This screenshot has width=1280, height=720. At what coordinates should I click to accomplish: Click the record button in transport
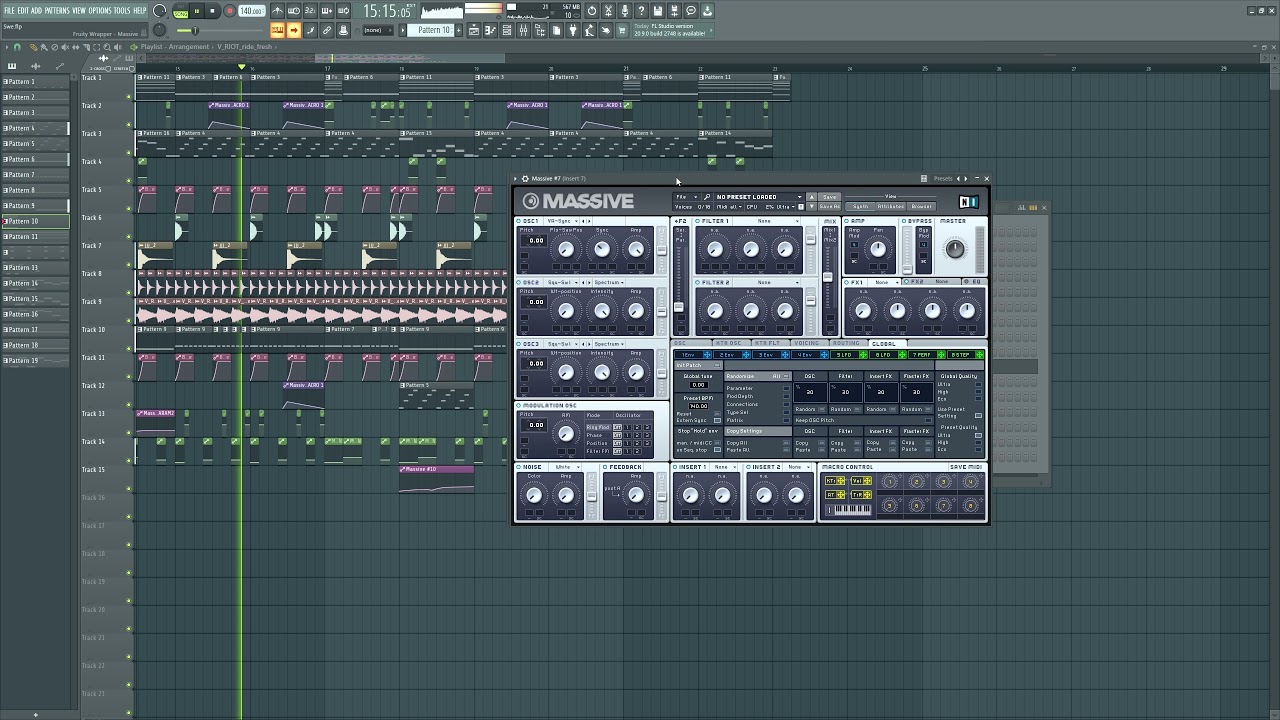click(x=229, y=11)
